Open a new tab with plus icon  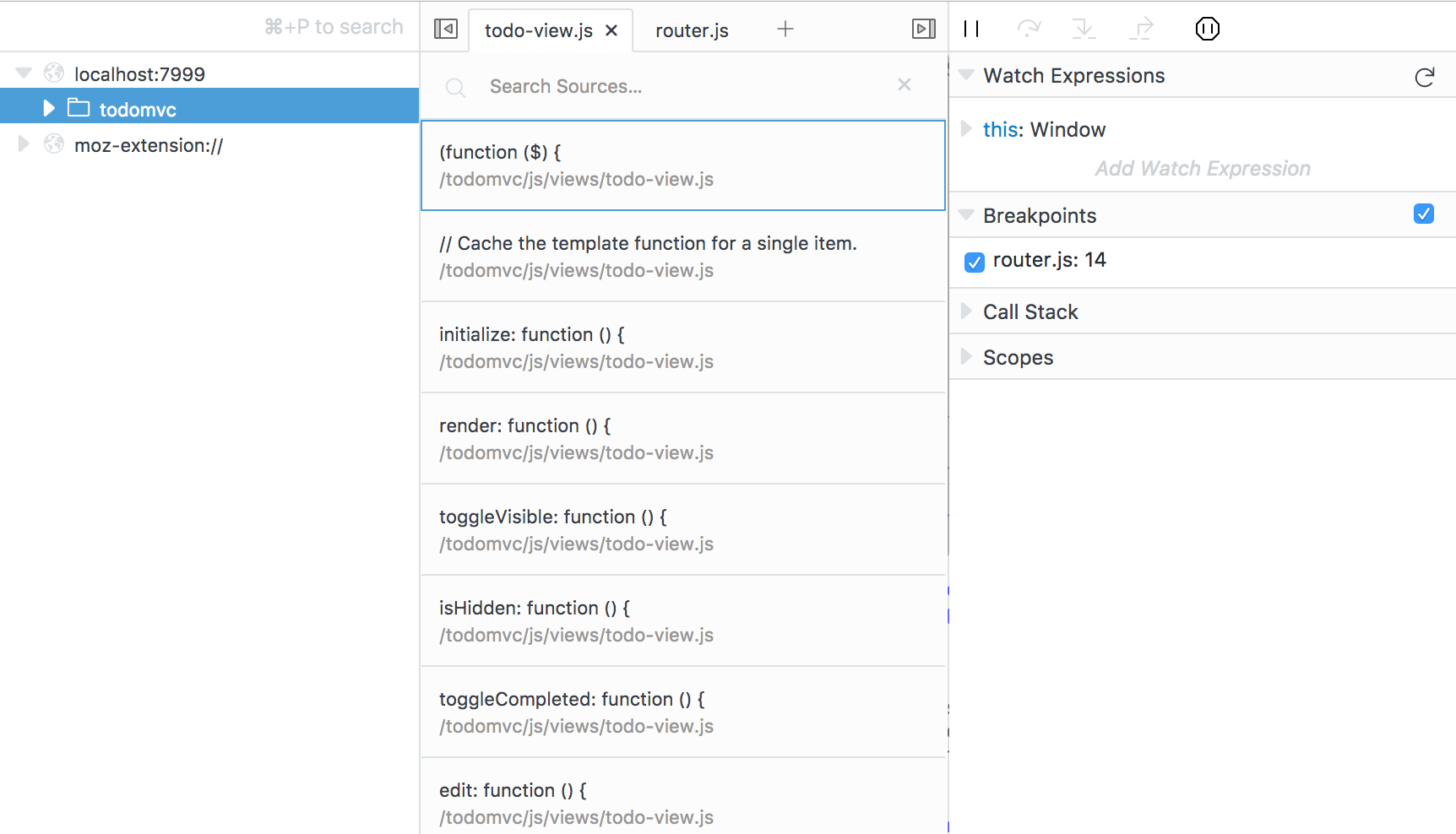(x=785, y=29)
